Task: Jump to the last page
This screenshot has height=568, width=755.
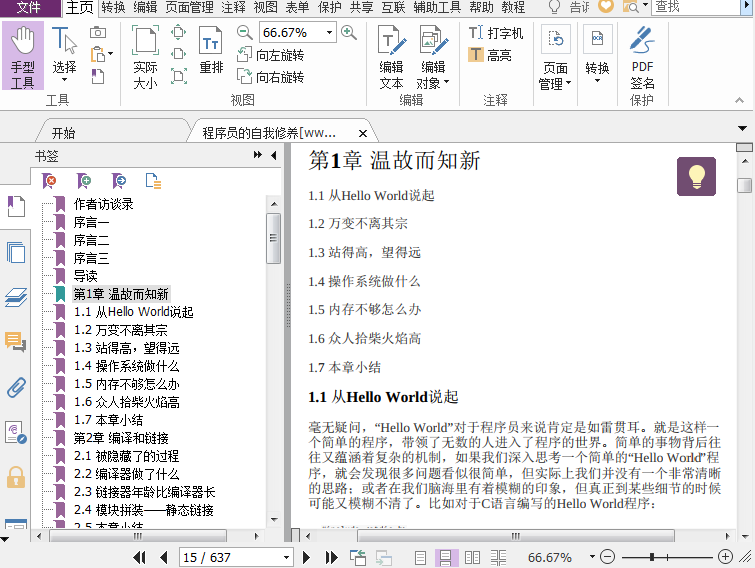Action: point(331,557)
